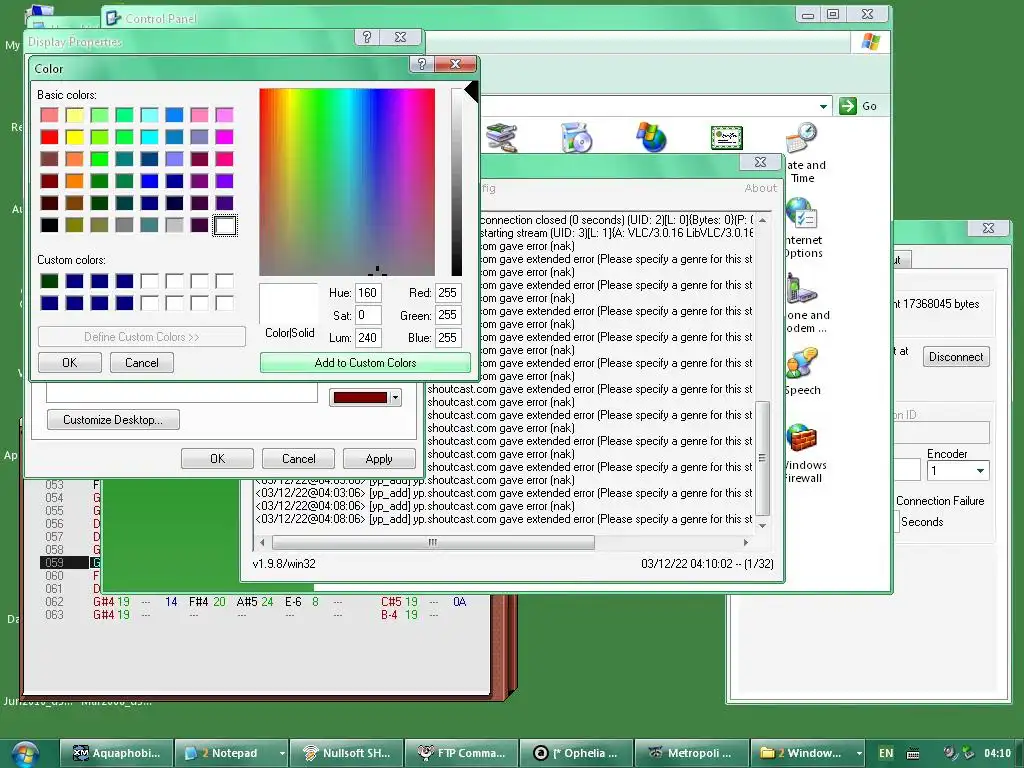The width and height of the screenshot is (1024, 768).
Task: Click the Start orb on the taskbar
Action: point(25,754)
